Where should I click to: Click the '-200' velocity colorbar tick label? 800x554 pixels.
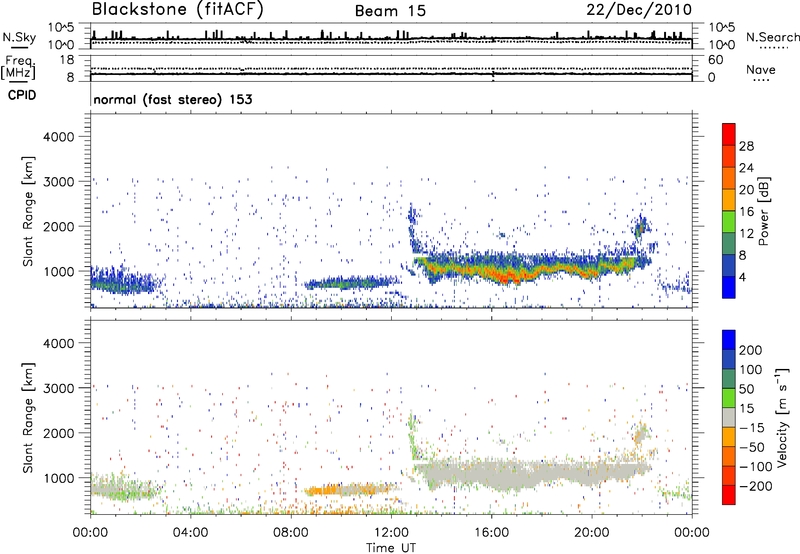click(755, 486)
